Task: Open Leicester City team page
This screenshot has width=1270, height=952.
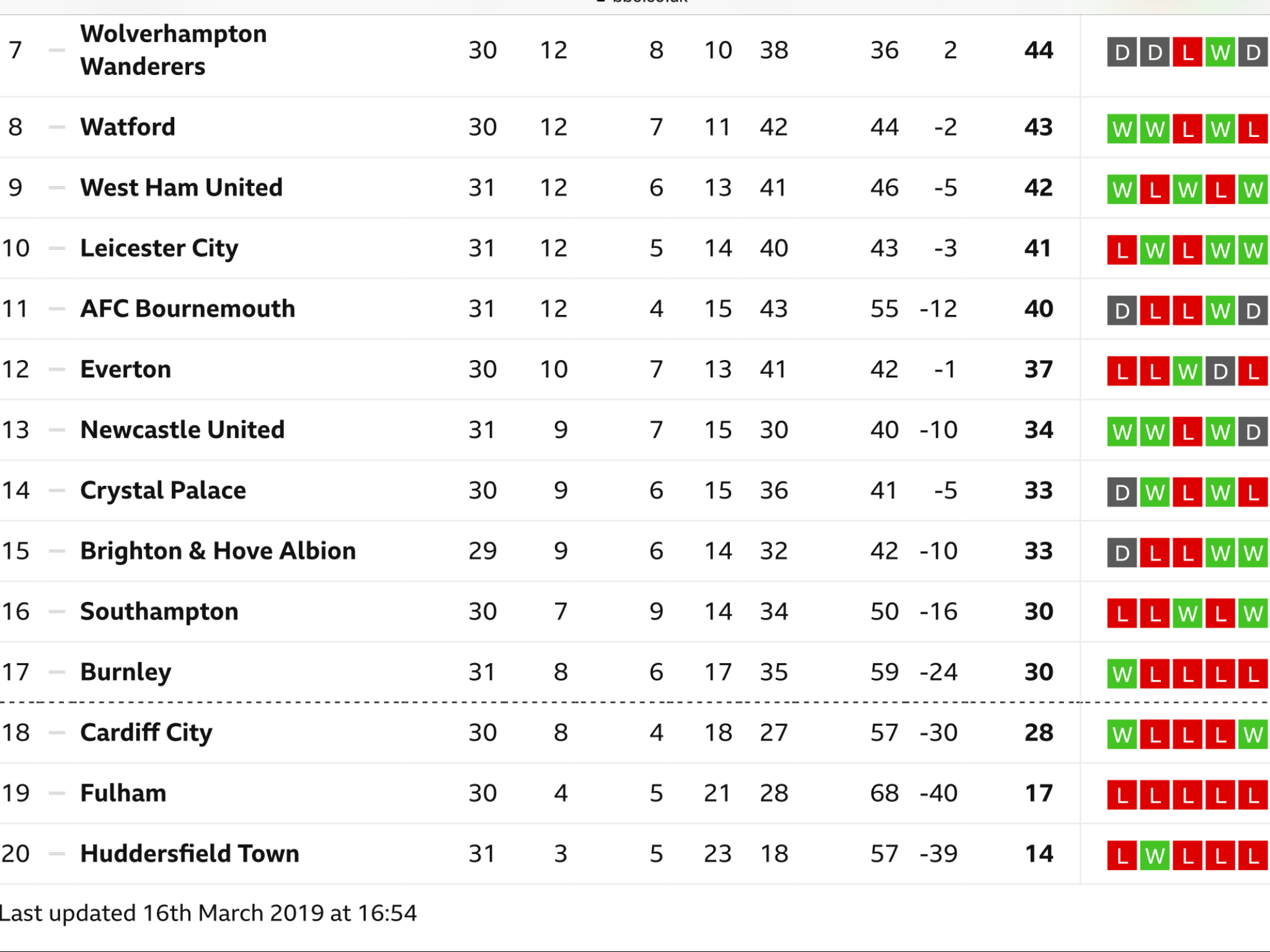Action: [x=159, y=249]
